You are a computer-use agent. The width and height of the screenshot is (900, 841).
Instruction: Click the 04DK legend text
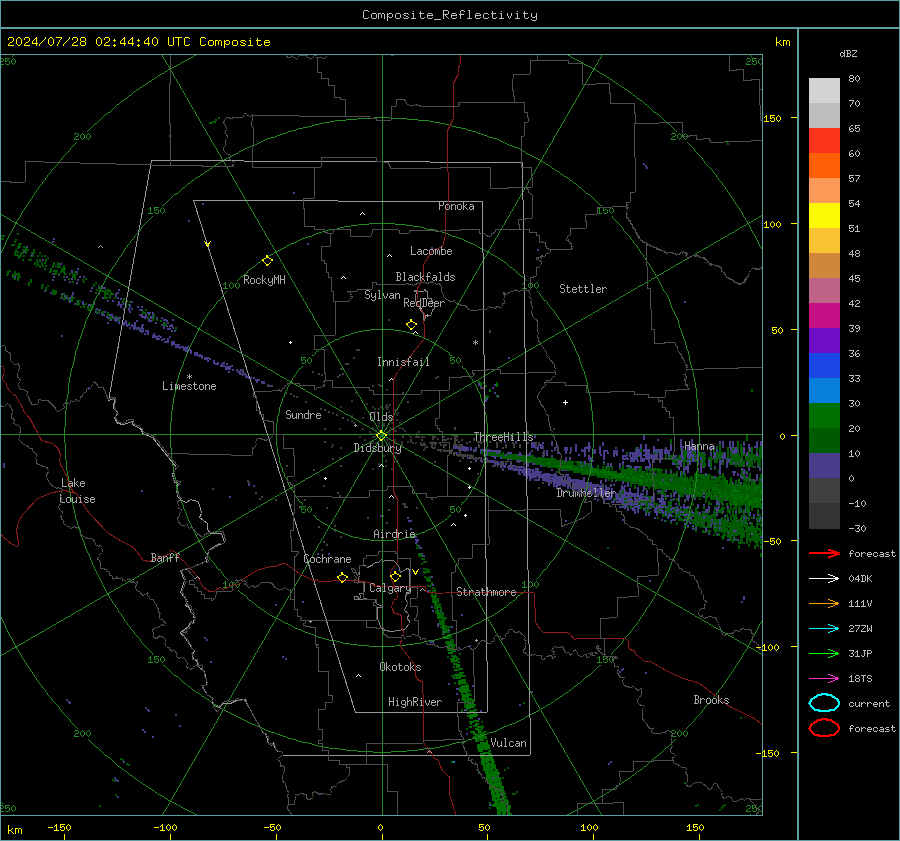(x=860, y=579)
